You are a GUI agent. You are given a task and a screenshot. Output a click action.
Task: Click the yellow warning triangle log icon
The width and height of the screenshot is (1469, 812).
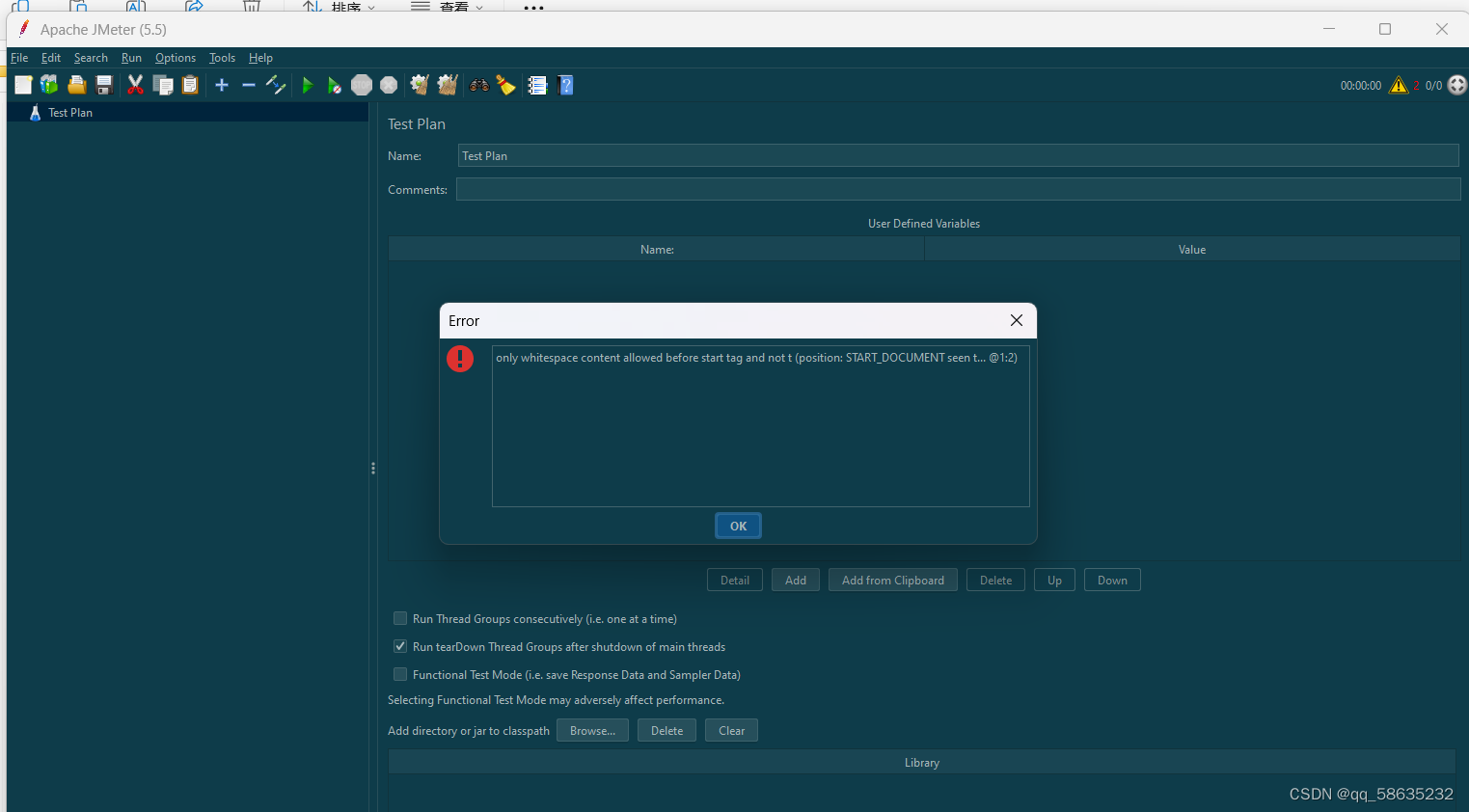[1399, 85]
